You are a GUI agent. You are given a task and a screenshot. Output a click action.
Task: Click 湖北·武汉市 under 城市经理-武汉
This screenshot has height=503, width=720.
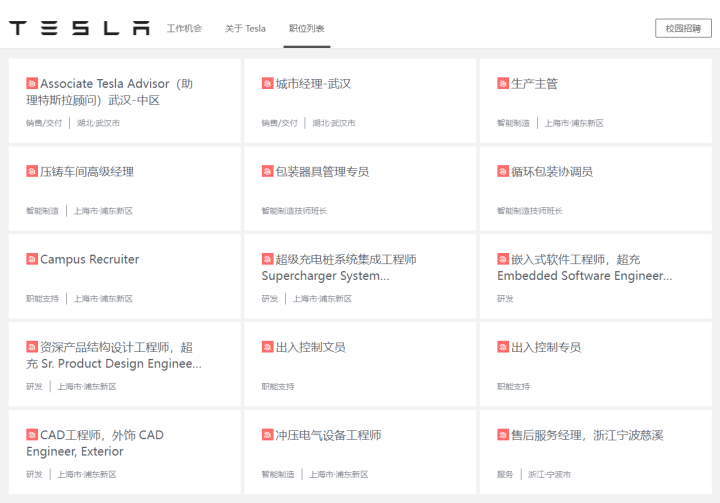(334, 123)
